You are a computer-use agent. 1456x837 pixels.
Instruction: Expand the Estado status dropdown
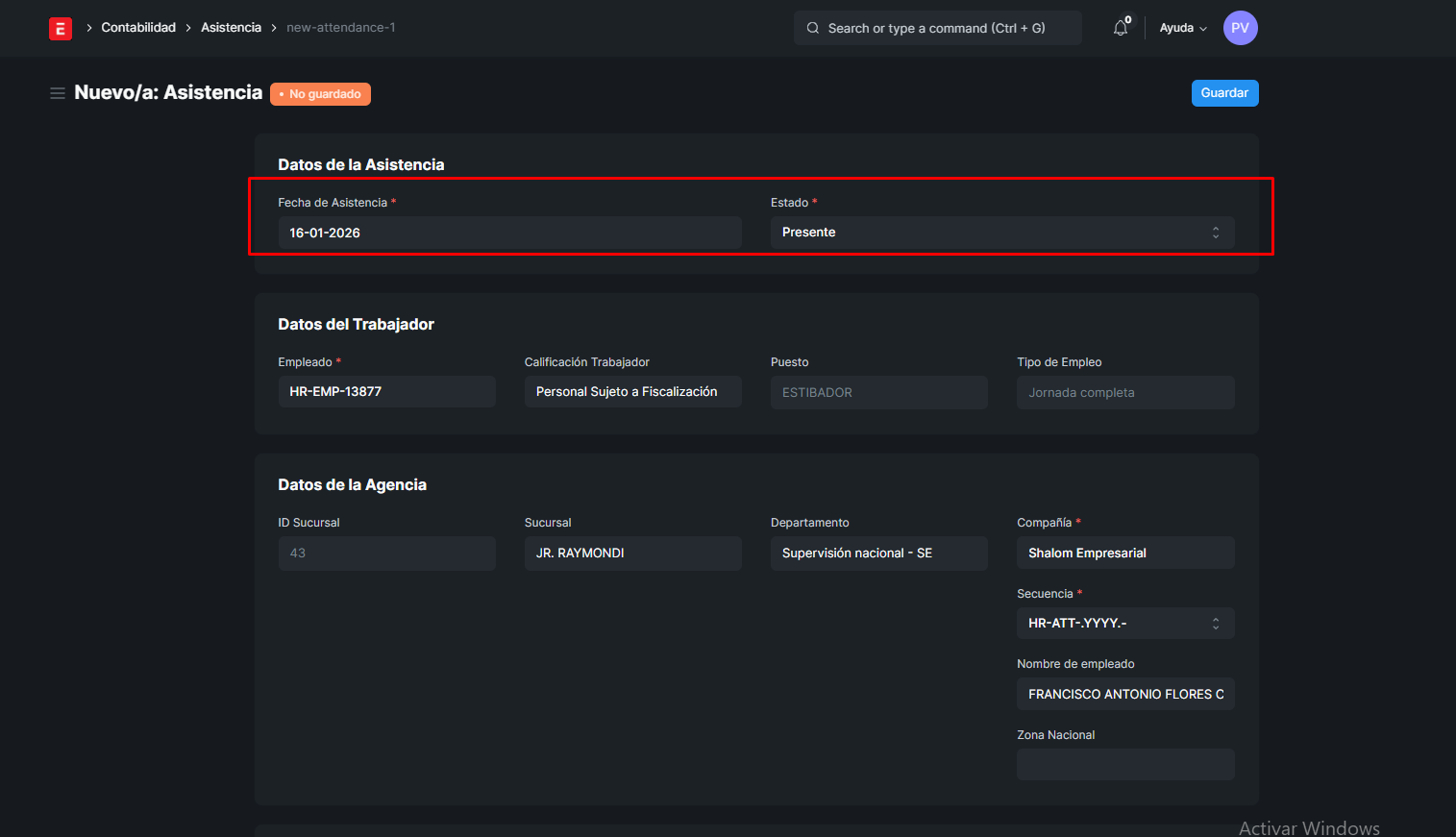(x=1001, y=233)
